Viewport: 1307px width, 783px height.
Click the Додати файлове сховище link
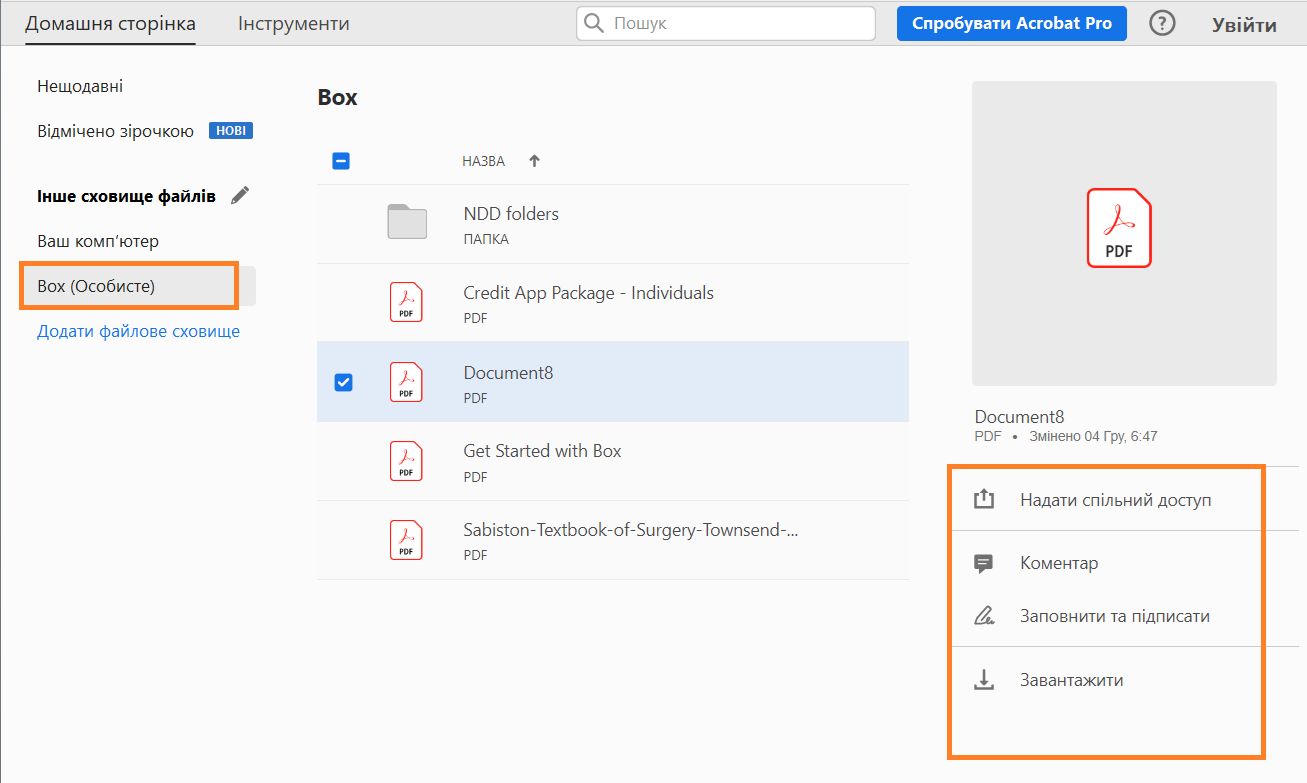138,331
